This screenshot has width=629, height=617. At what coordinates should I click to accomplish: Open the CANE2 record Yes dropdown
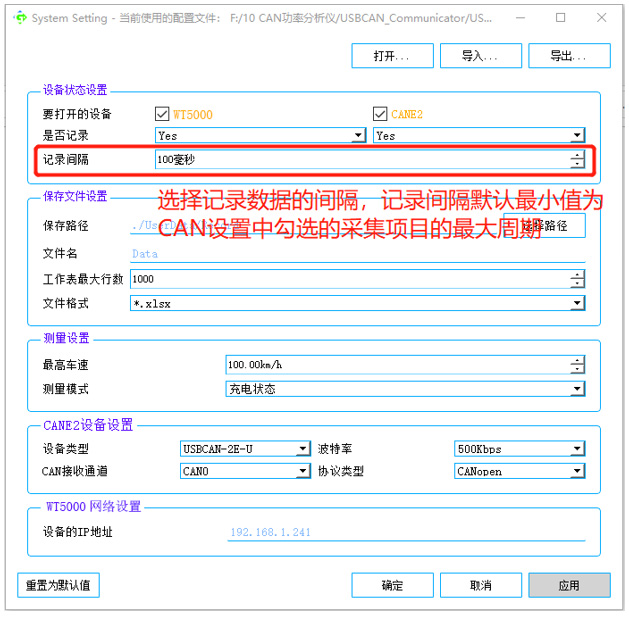click(x=478, y=136)
